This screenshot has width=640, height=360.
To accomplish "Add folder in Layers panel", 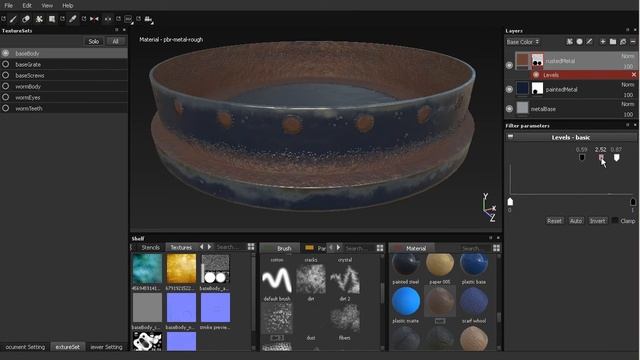I will 613,42.
